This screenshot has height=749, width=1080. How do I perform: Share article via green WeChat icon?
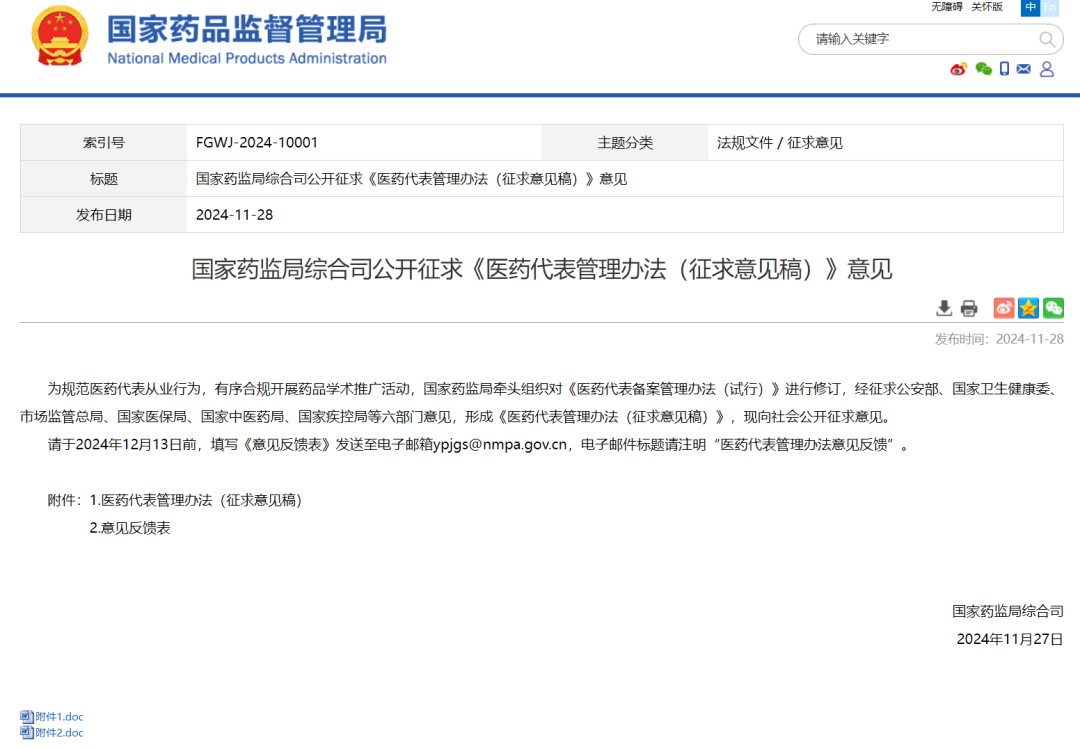(x=1053, y=308)
